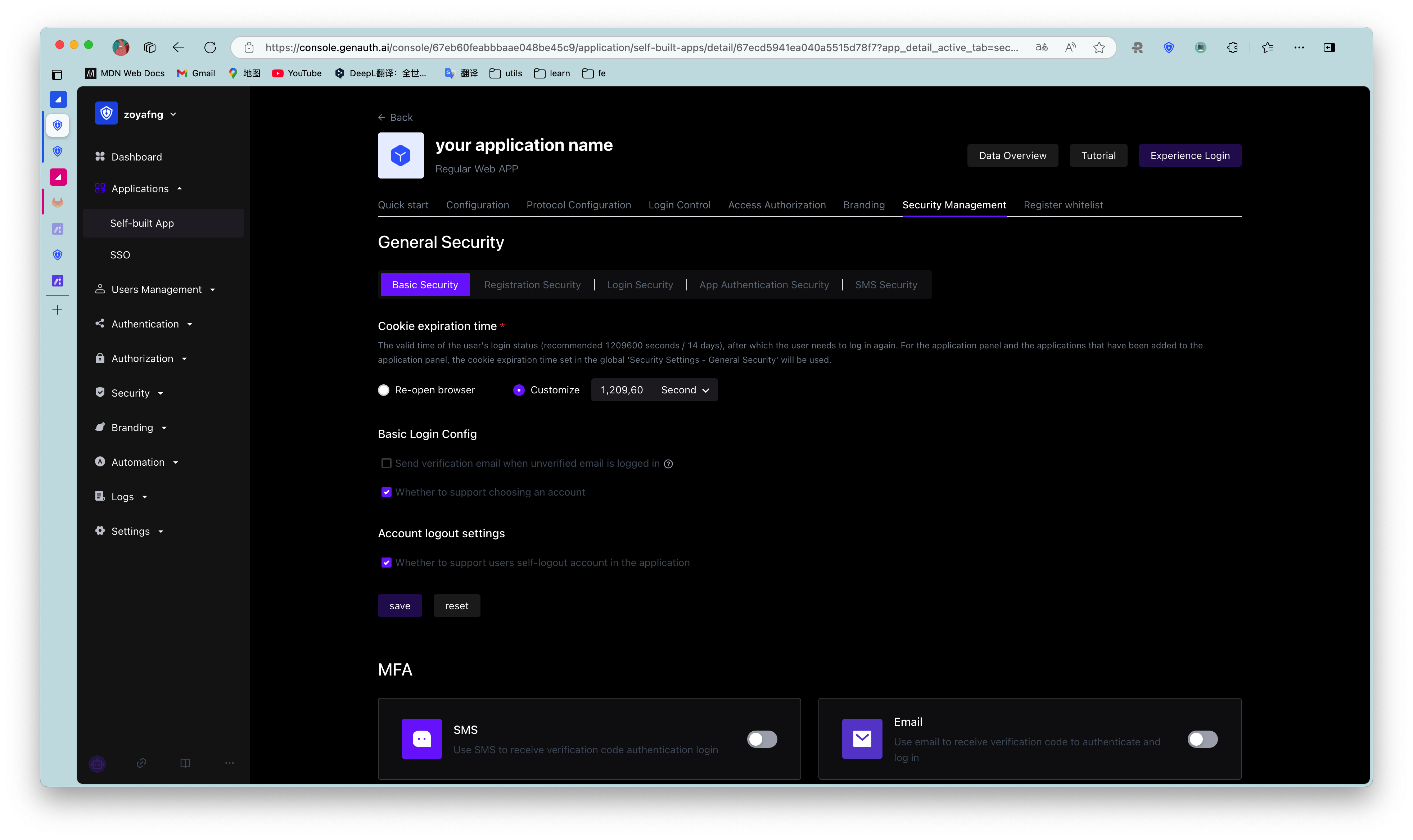Open YouTube bookmark in bookmarks bar
The height and width of the screenshot is (840, 1413).
click(x=297, y=73)
